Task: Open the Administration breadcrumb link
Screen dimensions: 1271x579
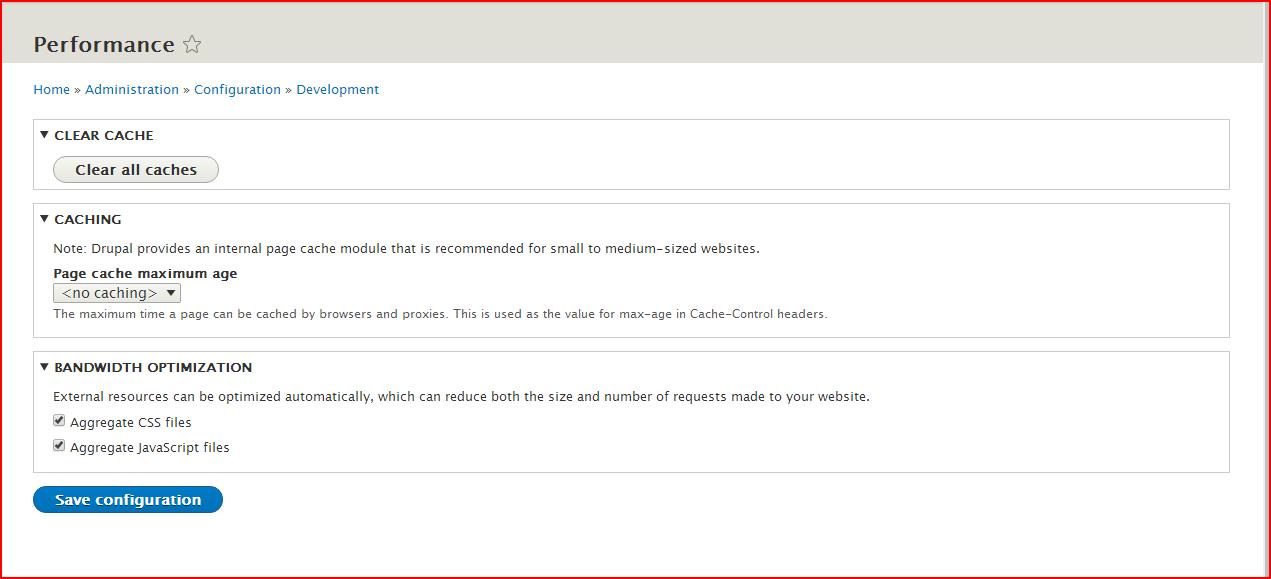Action: pyautogui.click(x=132, y=89)
